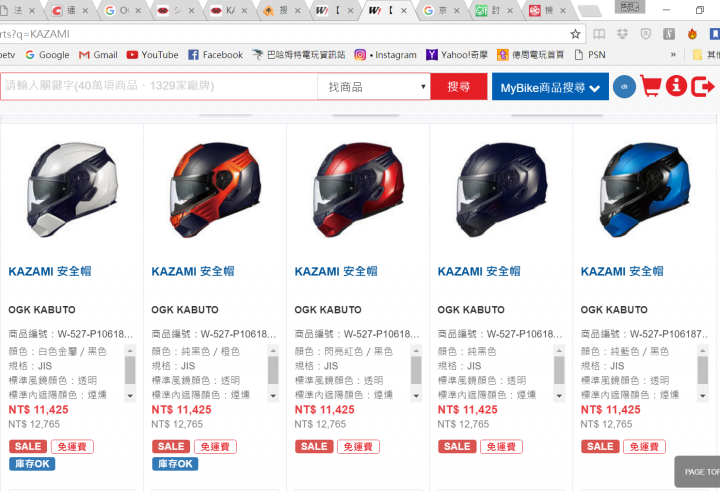Open the 德周電玩首頁 bookmark

tap(530, 55)
